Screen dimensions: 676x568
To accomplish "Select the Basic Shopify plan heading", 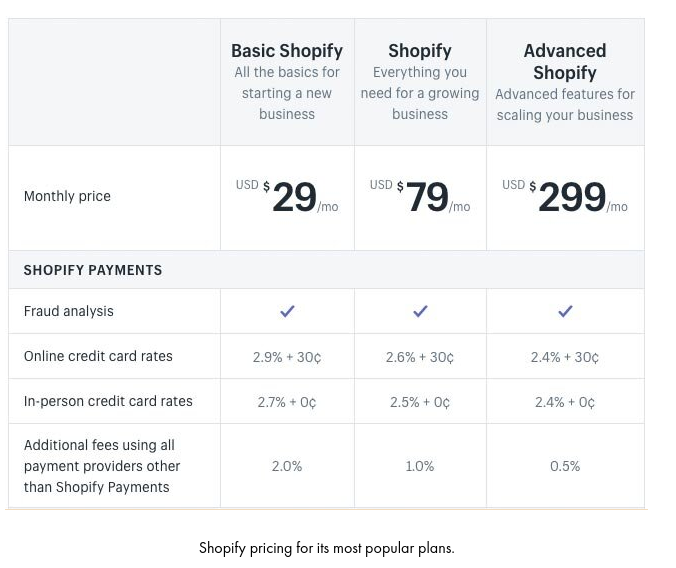I will pos(287,51).
